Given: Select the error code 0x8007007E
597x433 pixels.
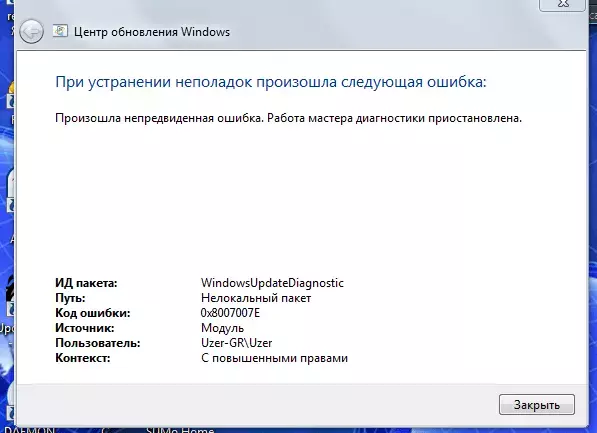Looking at the screenshot, I should point(230,313).
